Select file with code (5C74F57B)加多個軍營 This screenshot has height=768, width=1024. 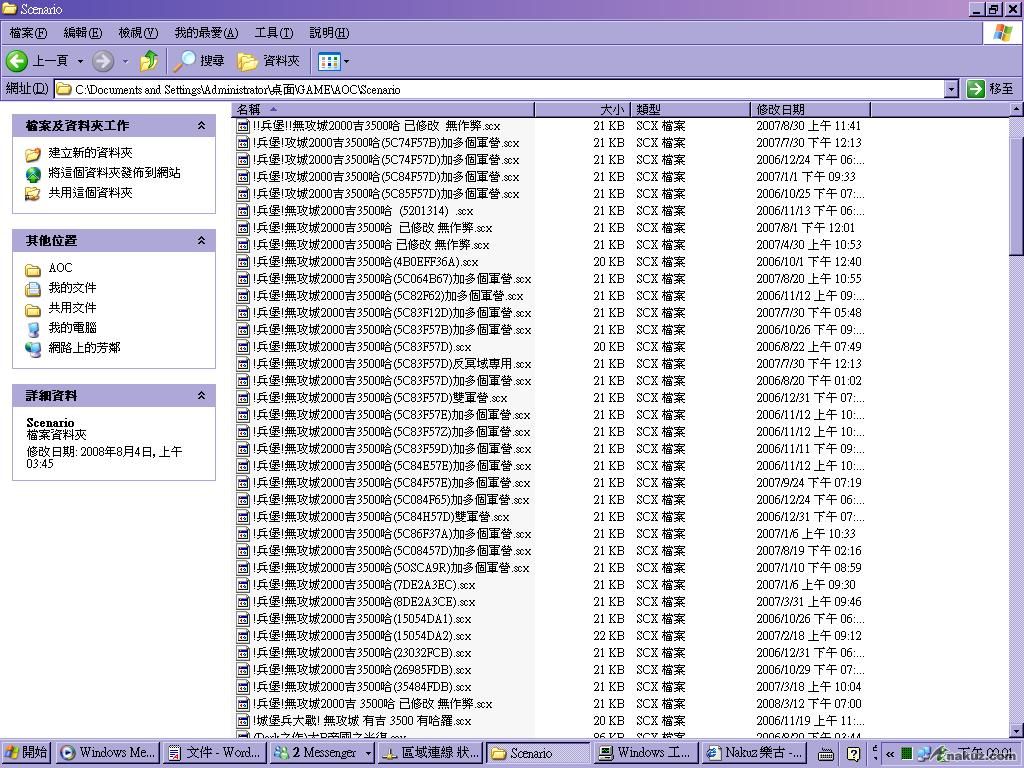pos(386,143)
